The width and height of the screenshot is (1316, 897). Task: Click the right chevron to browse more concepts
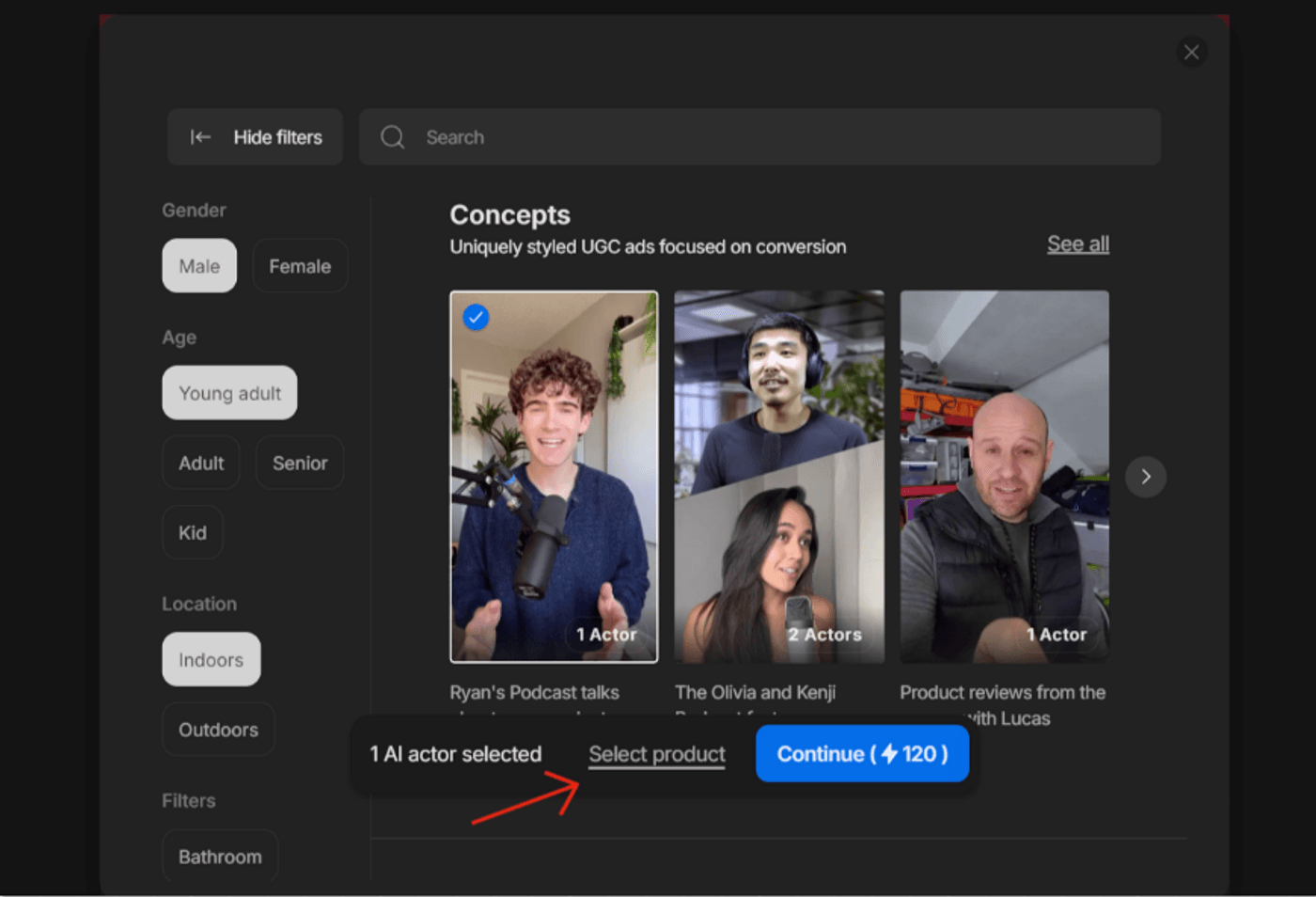coord(1145,477)
